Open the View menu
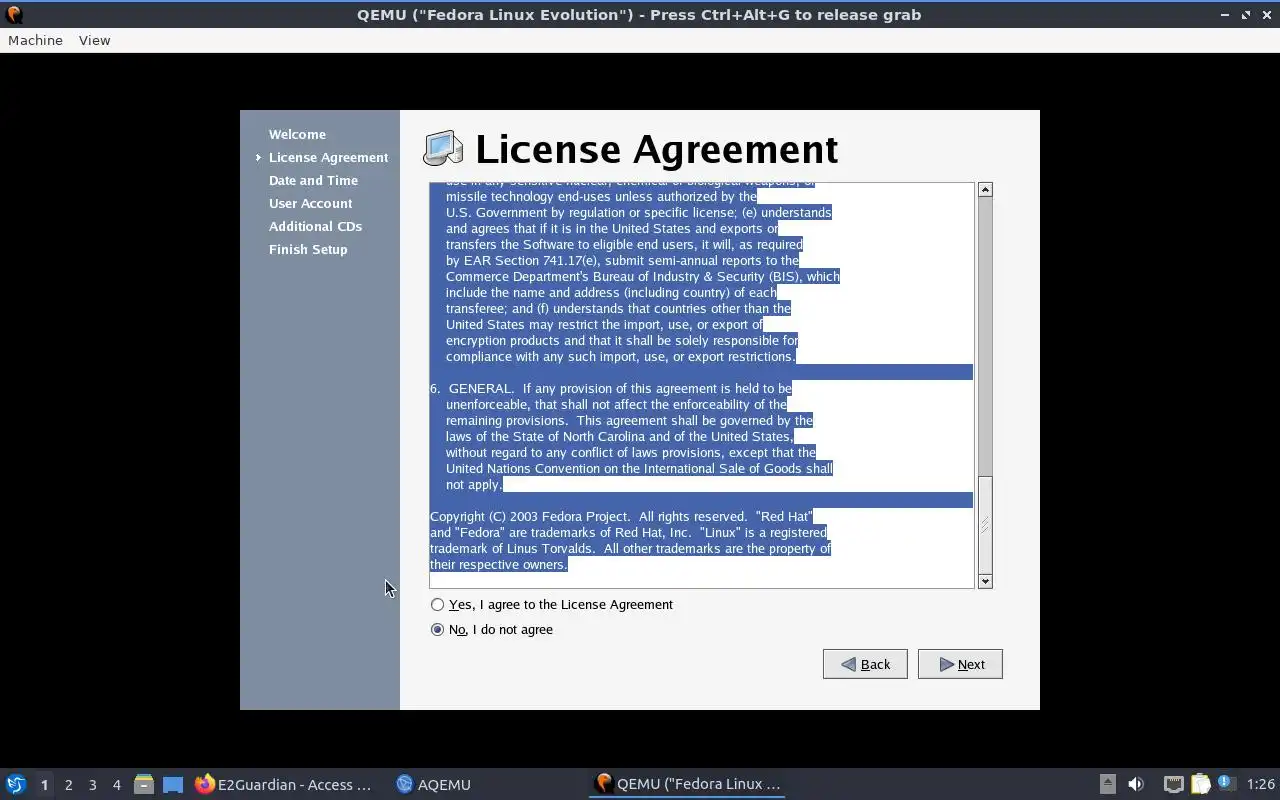 point(94,40)
